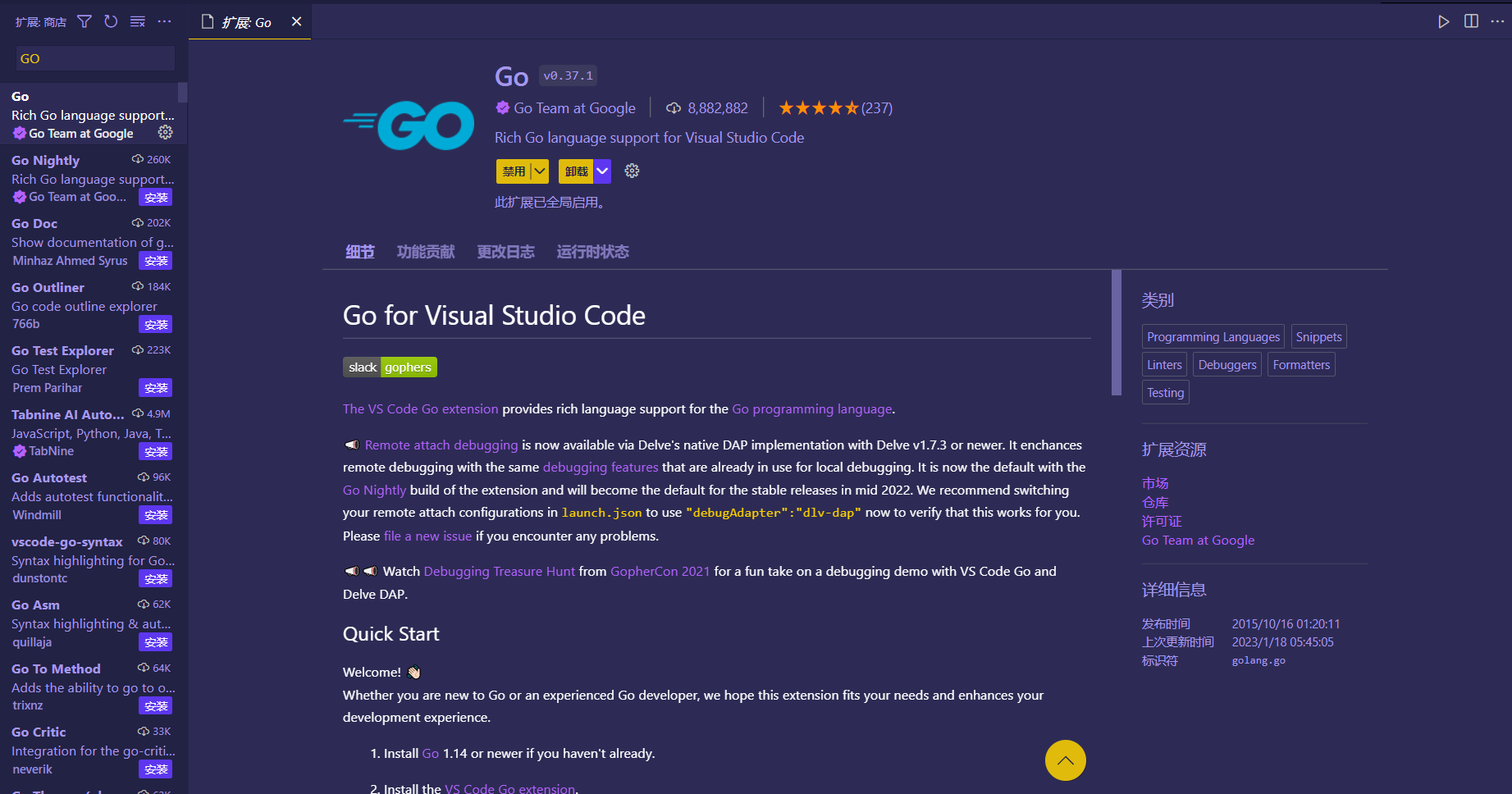Open Go programming language link
1512x794 pixels.
click(812, 408)
